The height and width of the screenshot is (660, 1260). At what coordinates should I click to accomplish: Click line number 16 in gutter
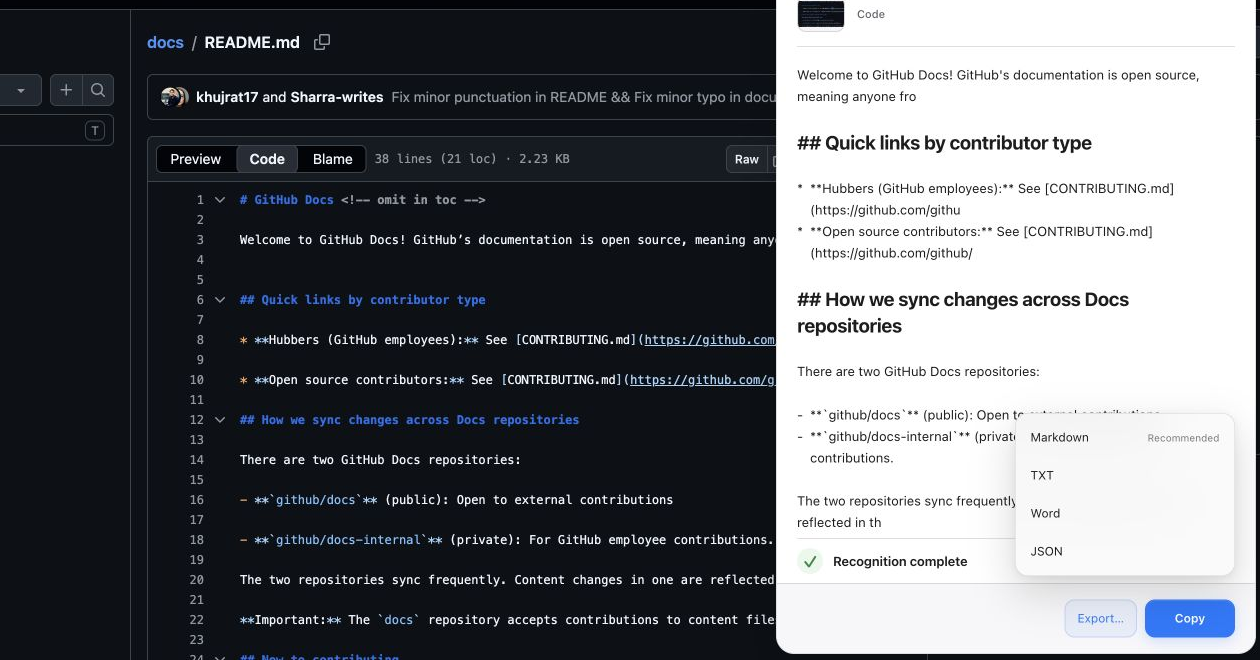(196, 500)
